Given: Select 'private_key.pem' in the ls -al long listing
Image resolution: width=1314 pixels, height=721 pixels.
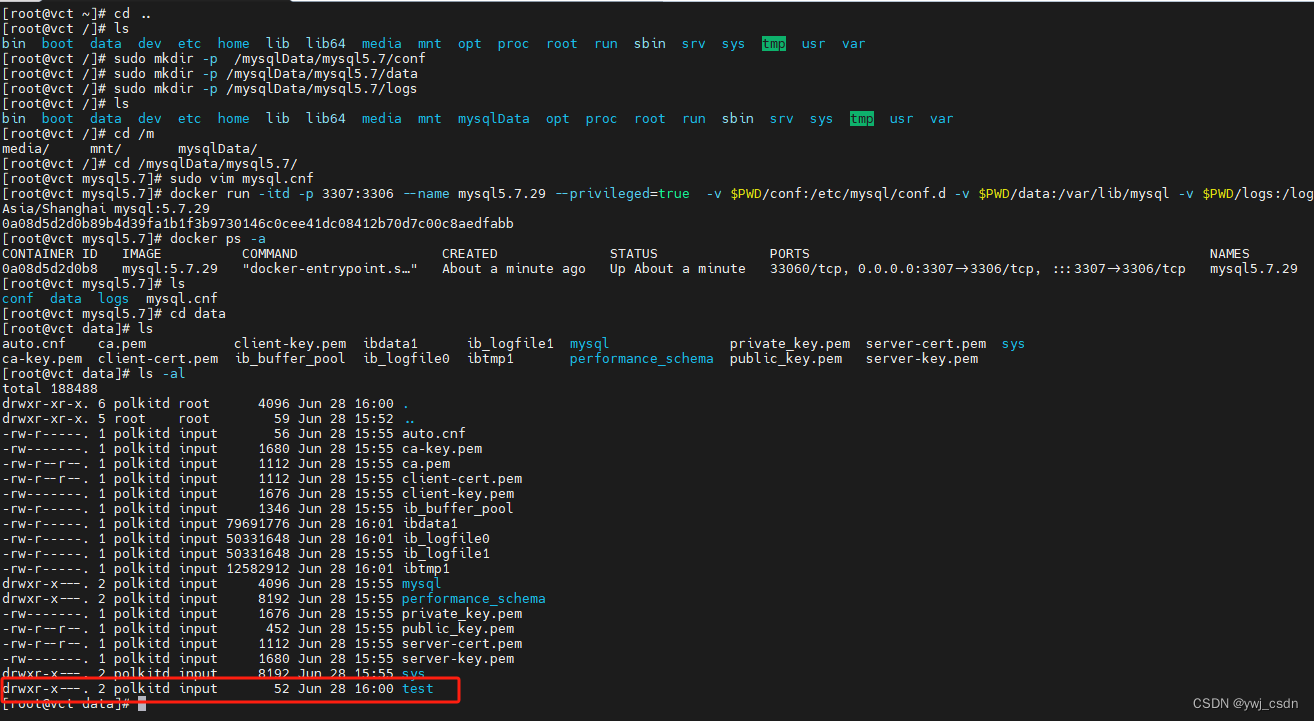Looking at the screenshot, I should [462, 614].
